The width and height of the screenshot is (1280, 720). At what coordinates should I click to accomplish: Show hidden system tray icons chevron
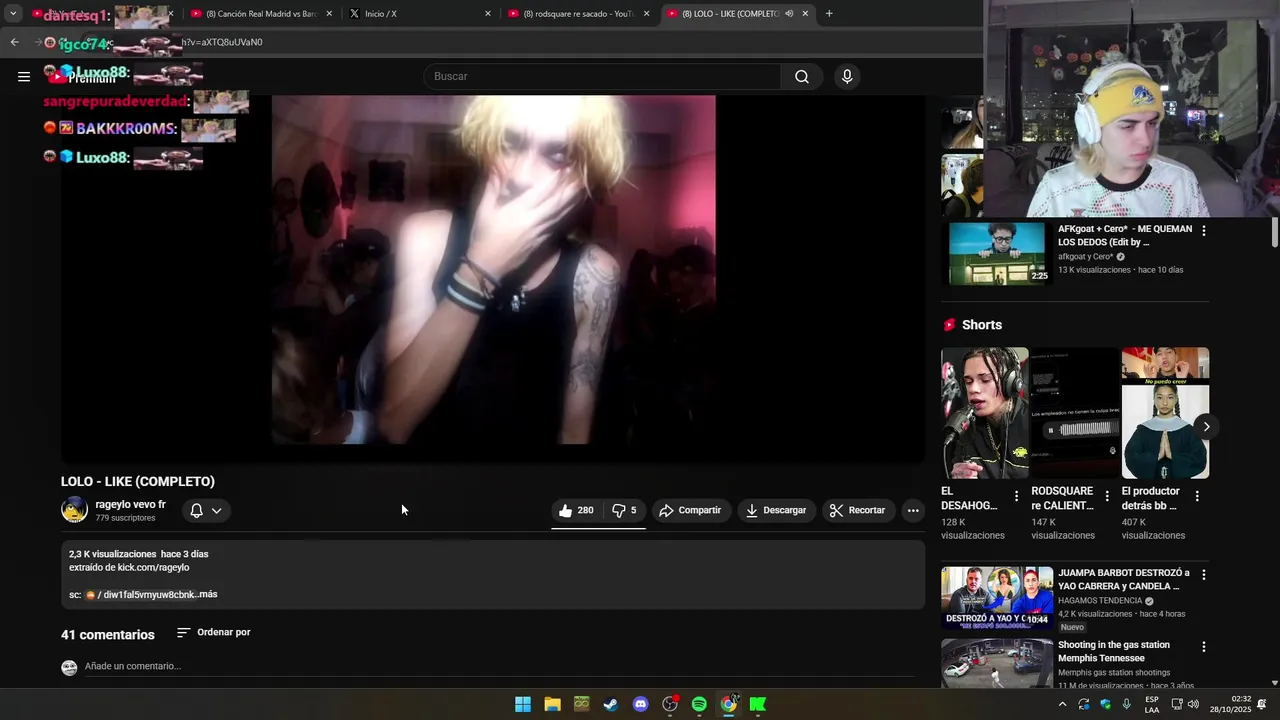[1062, 704]
